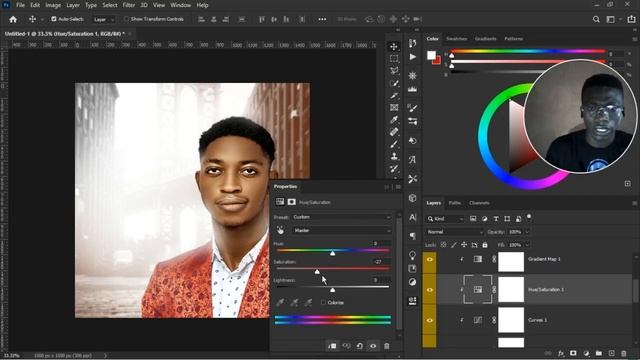Hide the Gradient Map 1 layer
Screen dimensions: 640x360
(429, 259)
